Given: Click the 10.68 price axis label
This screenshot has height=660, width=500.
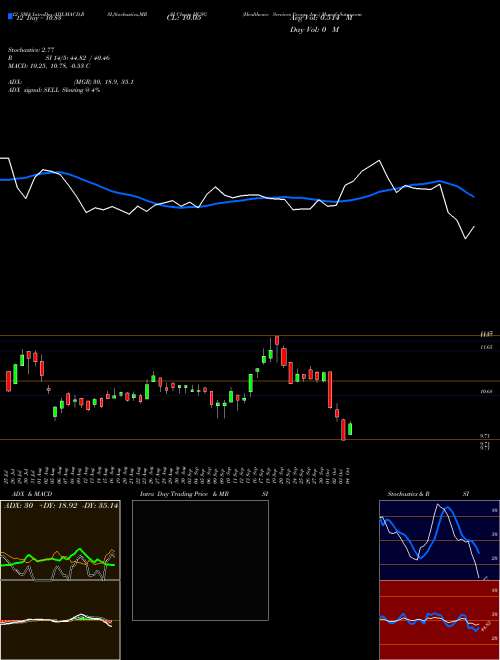Looking at the screenshot, I should [x=486, y=392].
